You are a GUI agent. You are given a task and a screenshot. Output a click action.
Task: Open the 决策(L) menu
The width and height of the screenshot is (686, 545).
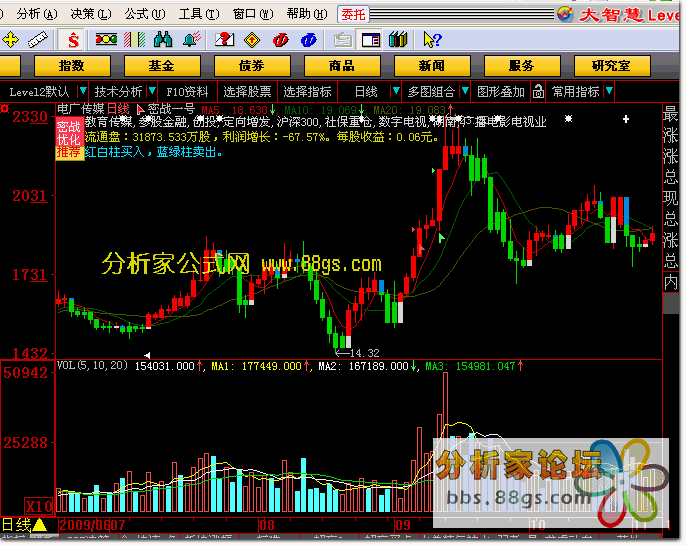point(91,14)
